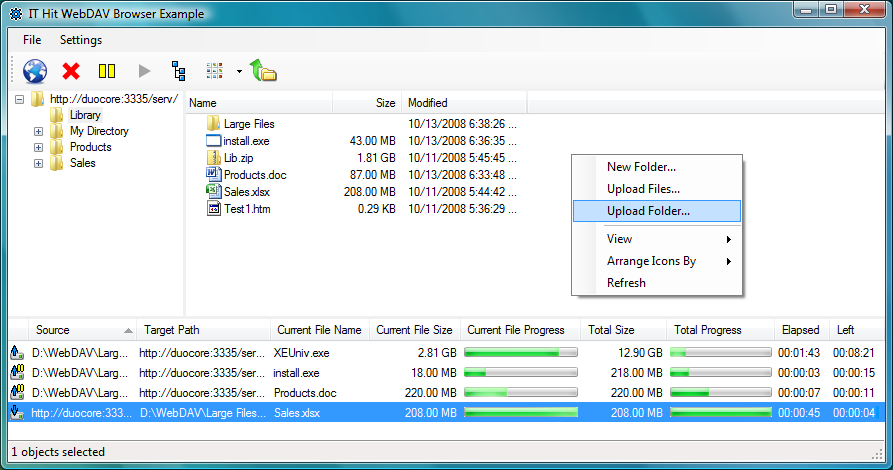Click the Sales.xlsx Excel icon

coord(214,191)
